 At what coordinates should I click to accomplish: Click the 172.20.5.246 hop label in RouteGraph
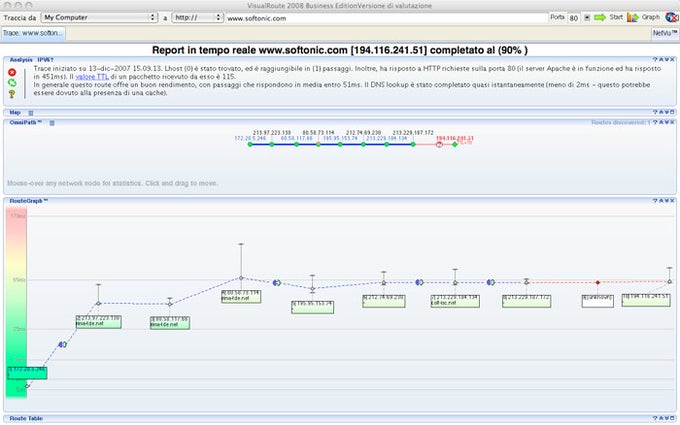27,373
